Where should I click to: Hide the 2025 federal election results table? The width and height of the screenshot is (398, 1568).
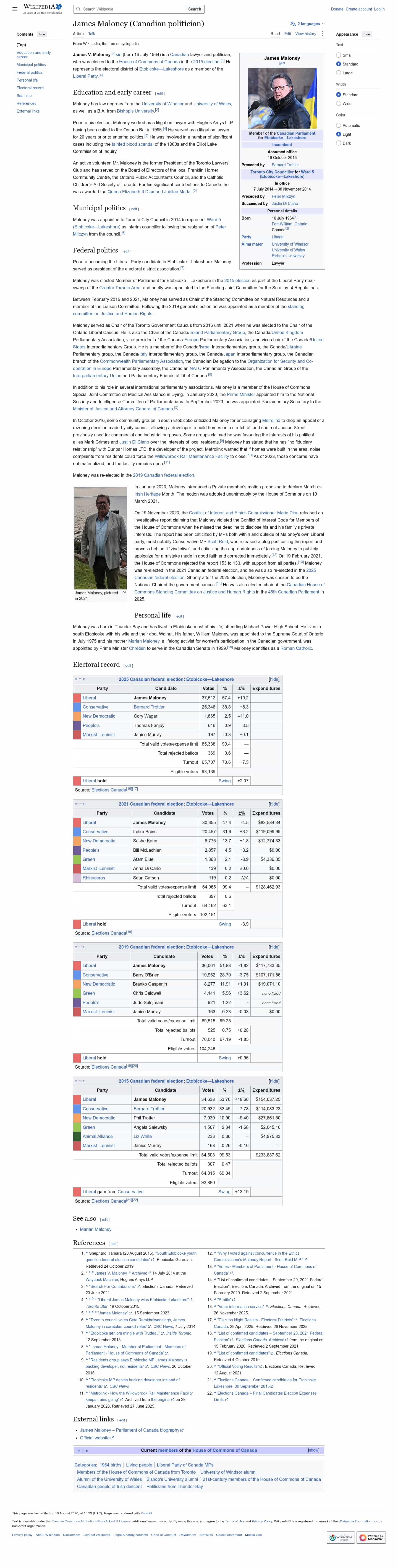click(274, 679)
